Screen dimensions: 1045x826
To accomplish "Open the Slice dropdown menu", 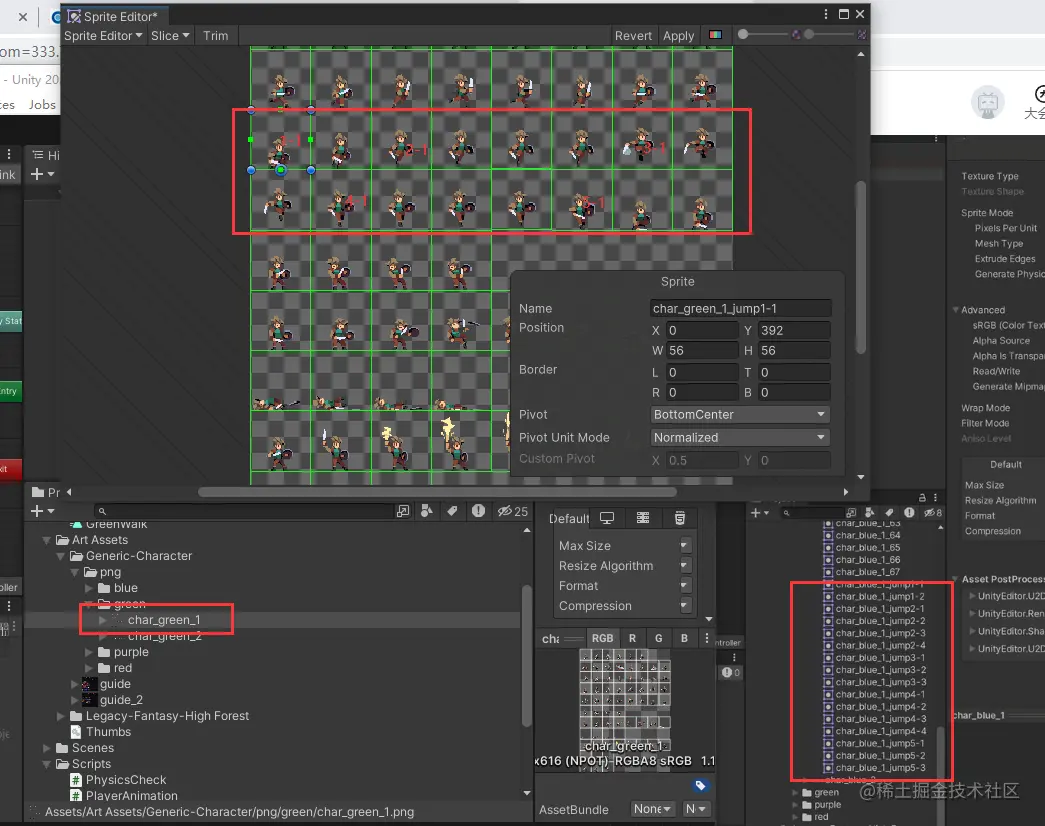I will coord(170,35).
